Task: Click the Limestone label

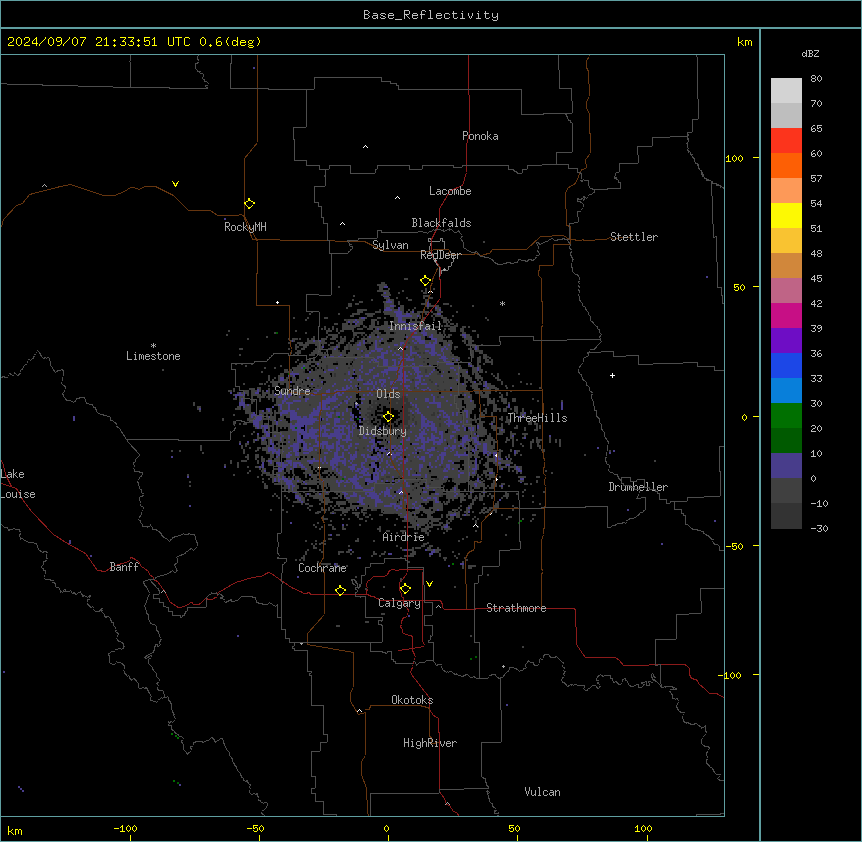Action: [x=153, y=356]
